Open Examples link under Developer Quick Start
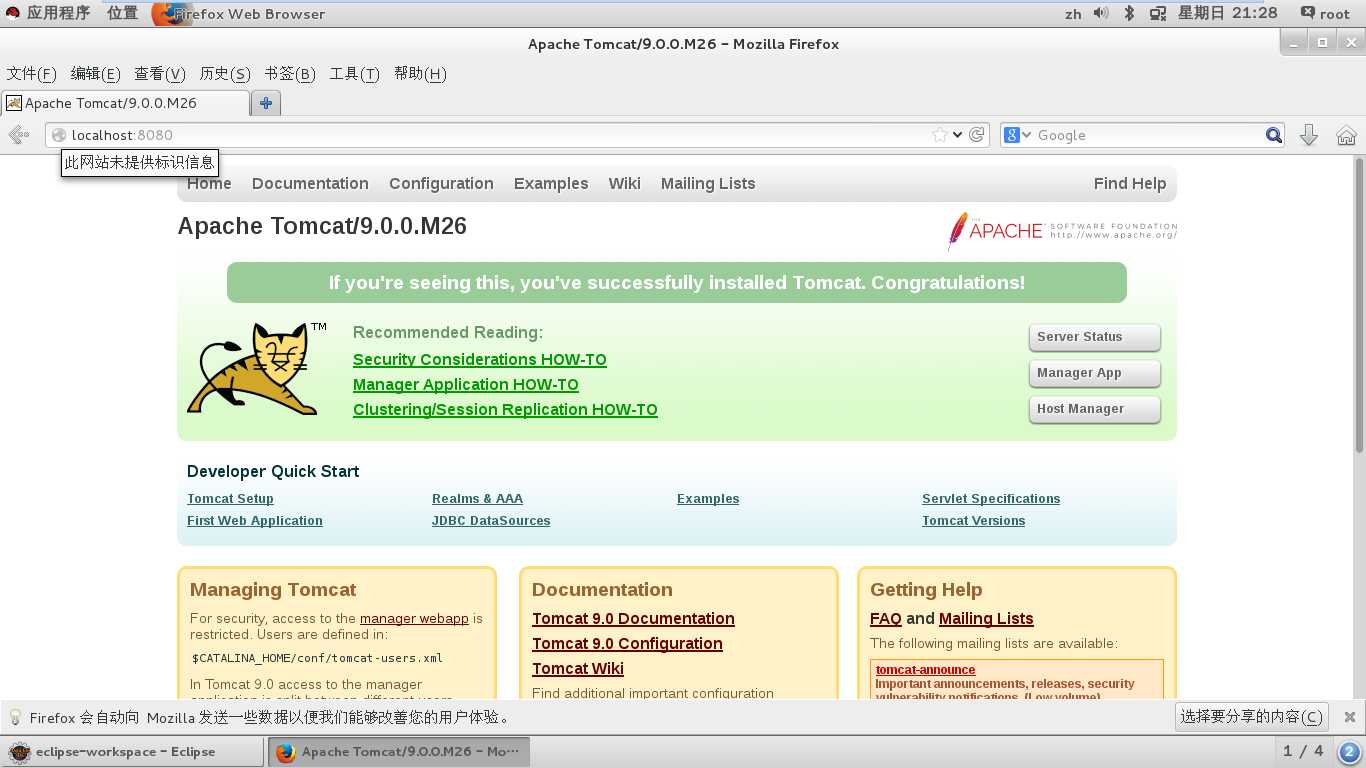Screen dimensions: 1366x768 tap(708, 498)
